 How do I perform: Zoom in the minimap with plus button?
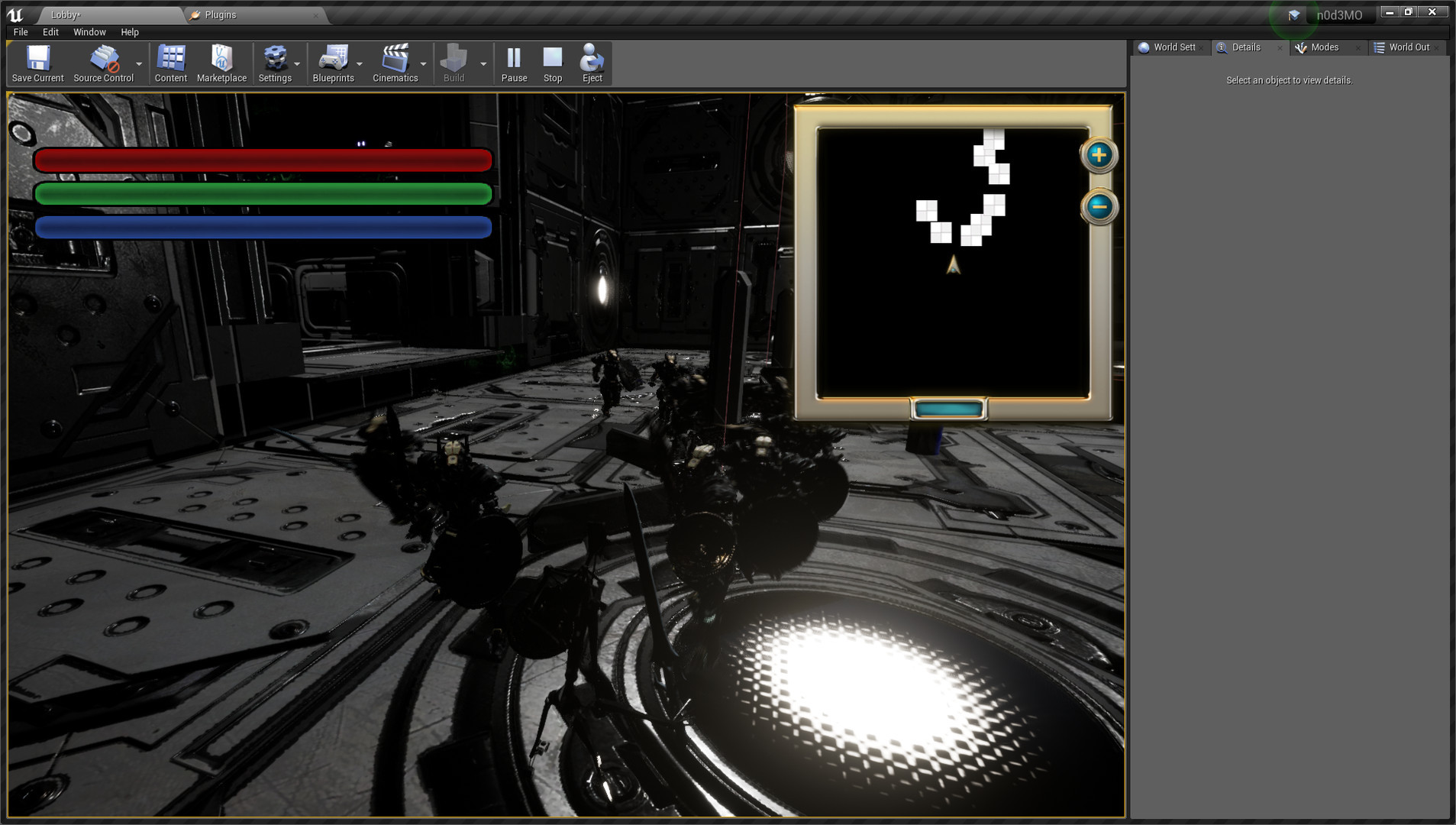click(x=1099, y=155)
